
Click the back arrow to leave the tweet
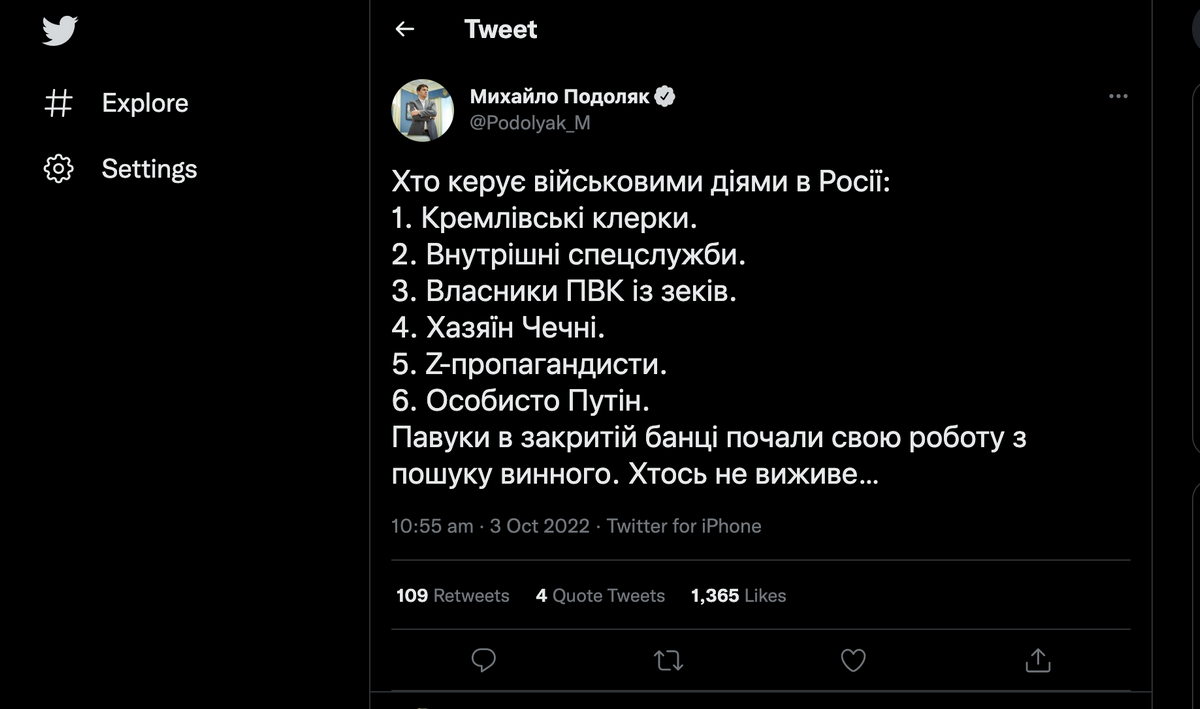tap(404, 30)
